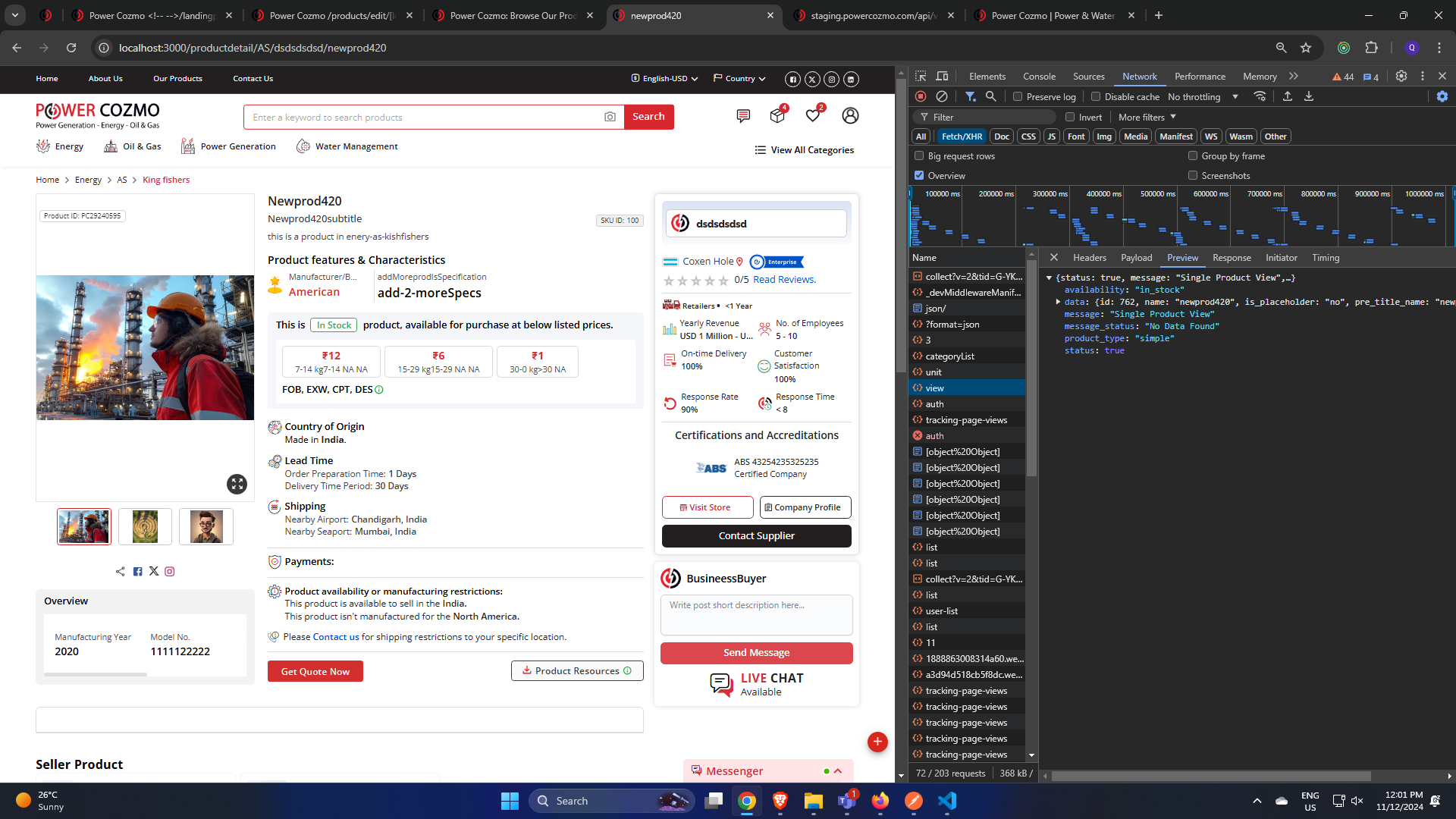The height and width of the screenshot is (819, 1456).
Task: Share product on Facebook icon
Action: [x=137, y=572]
